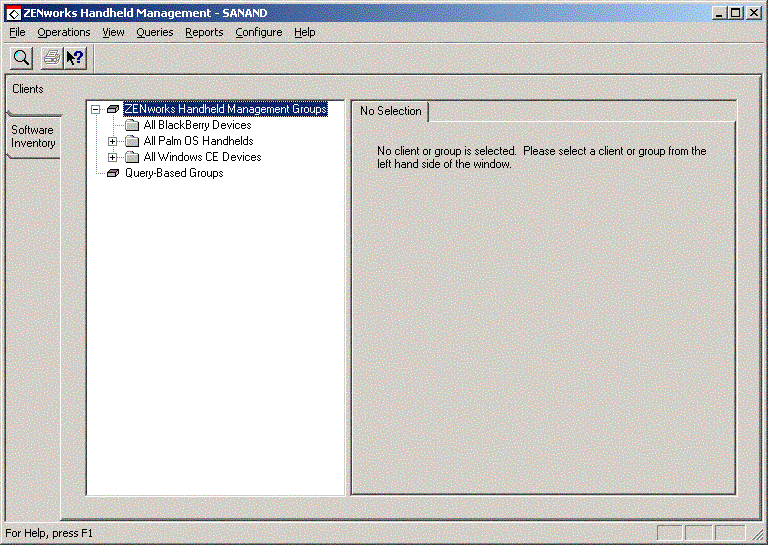This screenshot has width=768, height=545.
Task: Select All BlackBerry Devices group
Action: (197, 125)
